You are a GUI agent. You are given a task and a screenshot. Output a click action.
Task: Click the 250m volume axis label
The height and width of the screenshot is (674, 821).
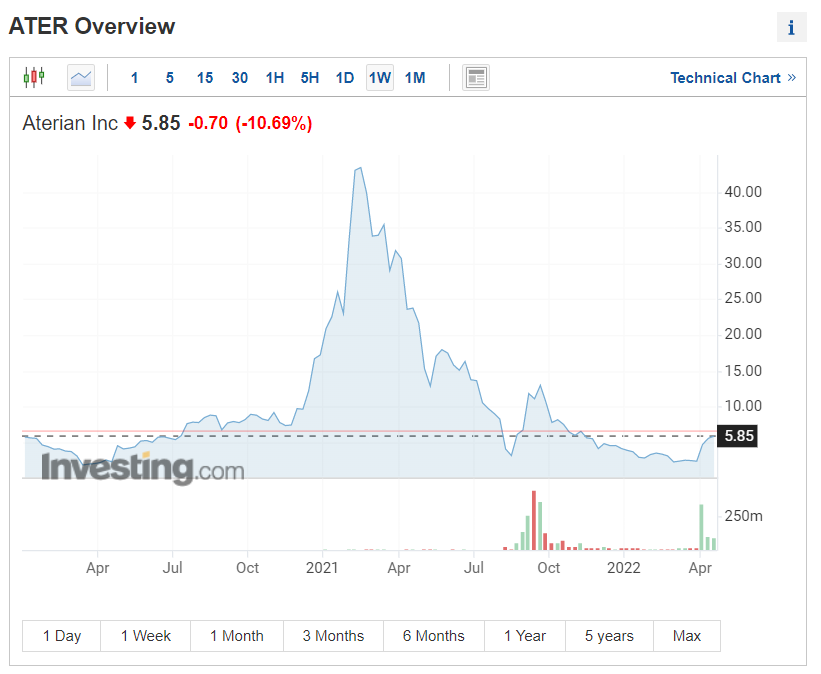click(744, 516)
